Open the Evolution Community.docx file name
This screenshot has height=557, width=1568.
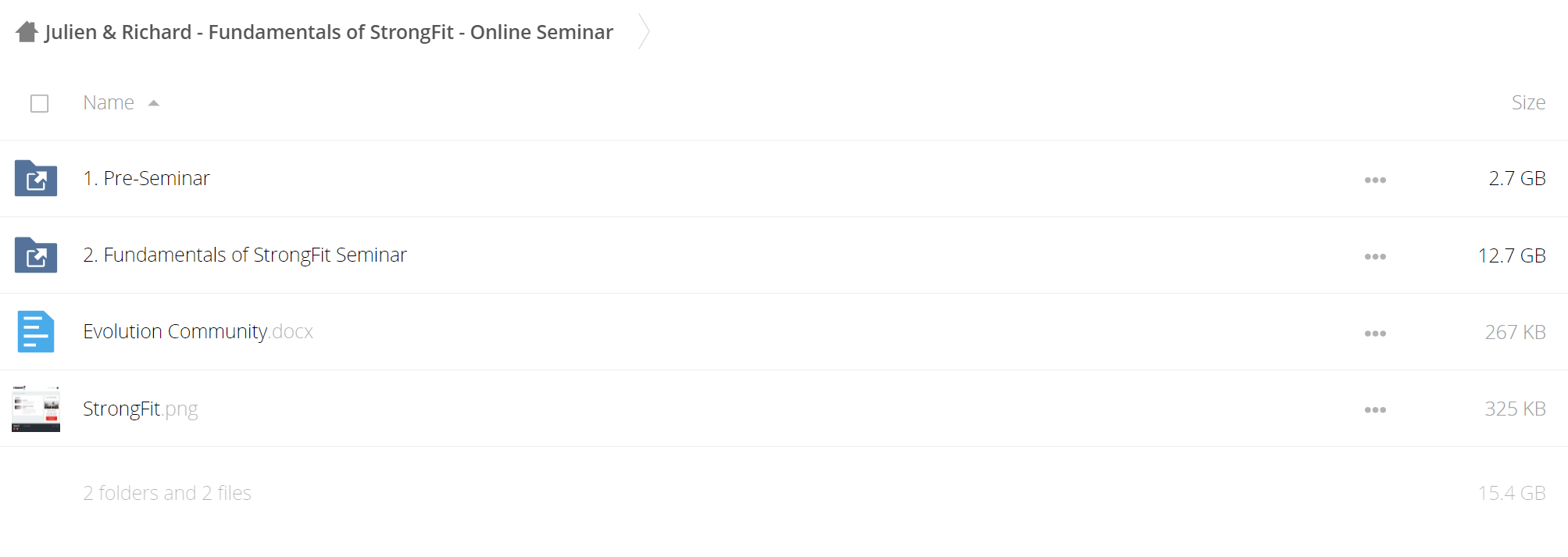coord(198,331)
